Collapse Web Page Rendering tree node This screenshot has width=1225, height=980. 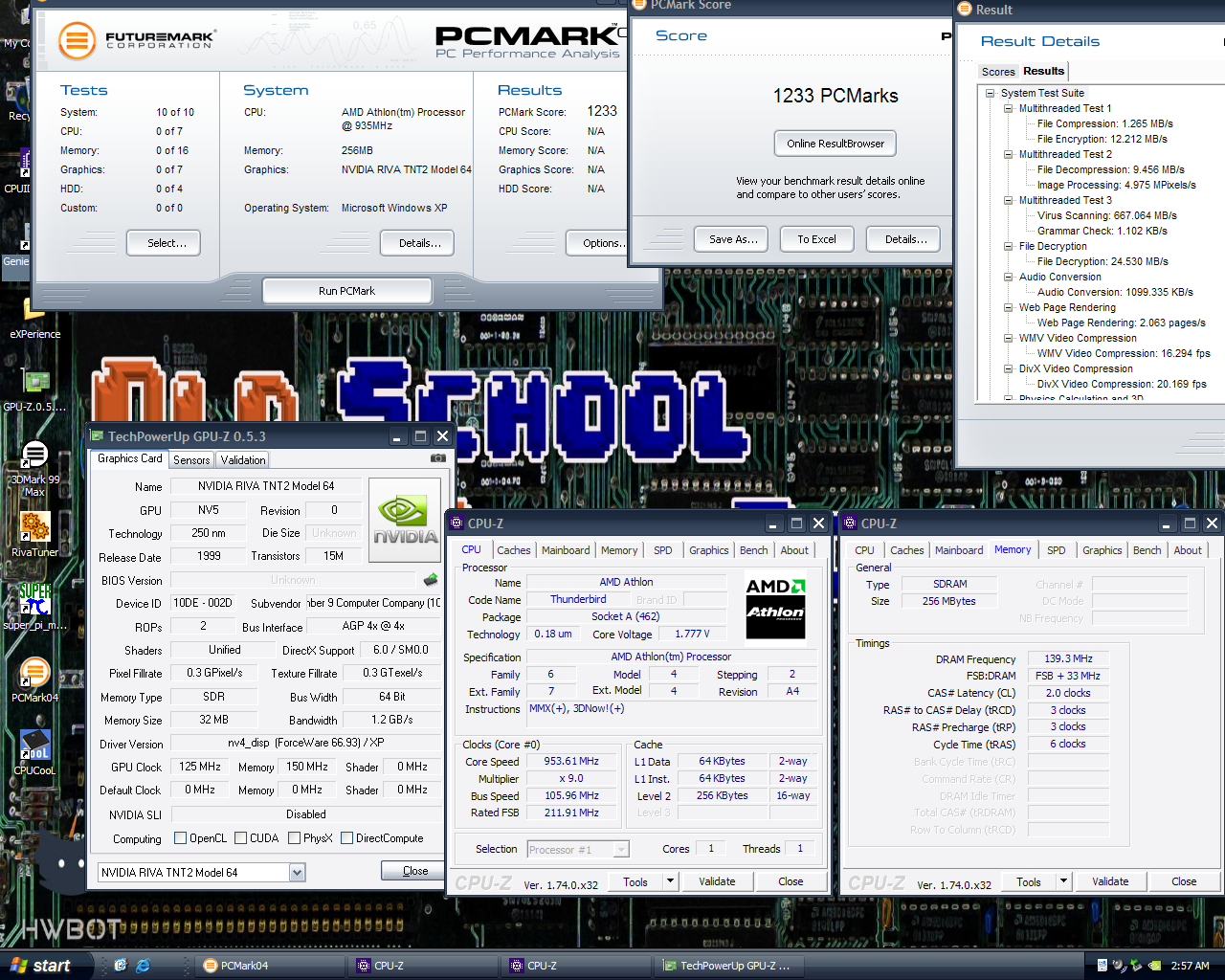point(1009,307)
